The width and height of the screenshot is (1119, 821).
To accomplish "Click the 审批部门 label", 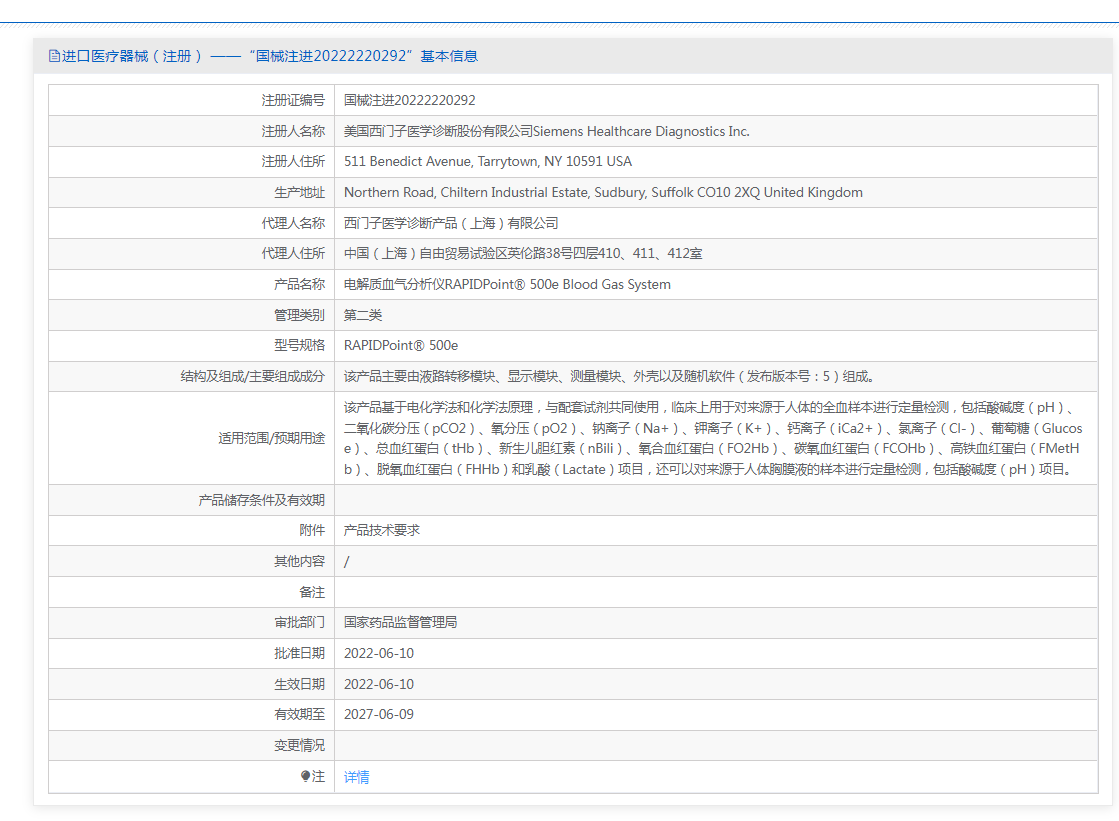I will click(299, 623).
